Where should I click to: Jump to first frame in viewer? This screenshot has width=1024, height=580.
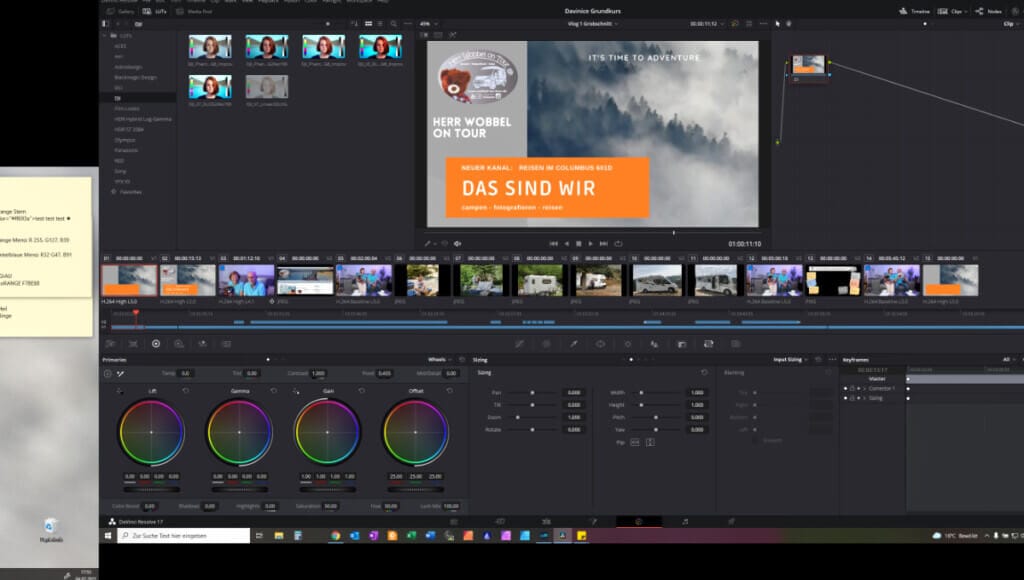coord(553,244)
